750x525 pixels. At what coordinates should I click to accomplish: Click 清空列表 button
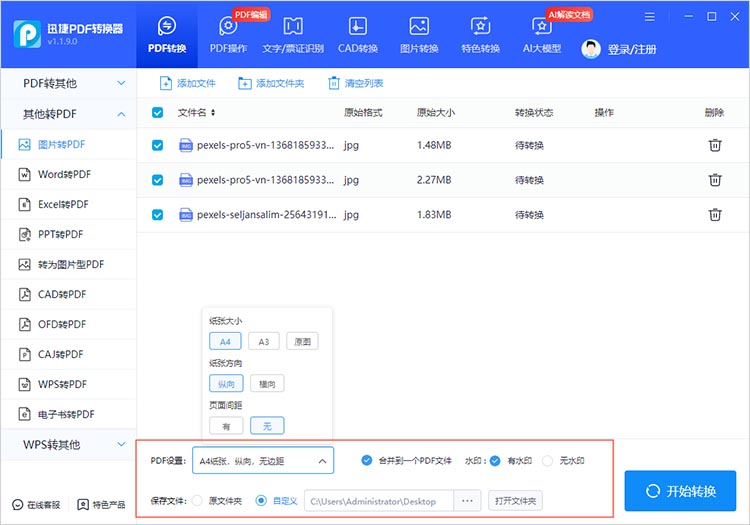(x=355, y=83)
